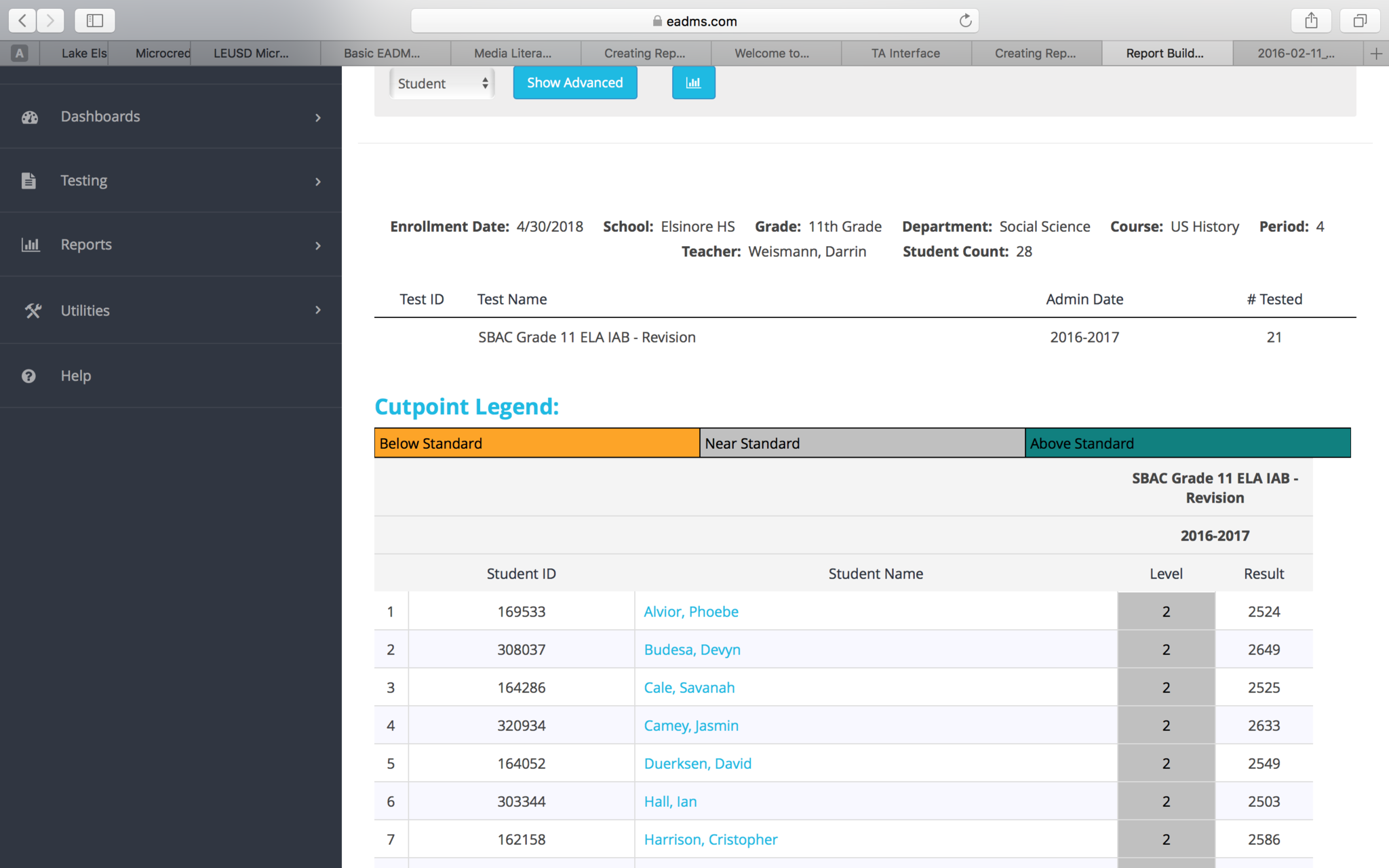The height and width of the screenshot is (868, 1389).
Task: Click the Utilities tools icon
Action: [33, 311]
